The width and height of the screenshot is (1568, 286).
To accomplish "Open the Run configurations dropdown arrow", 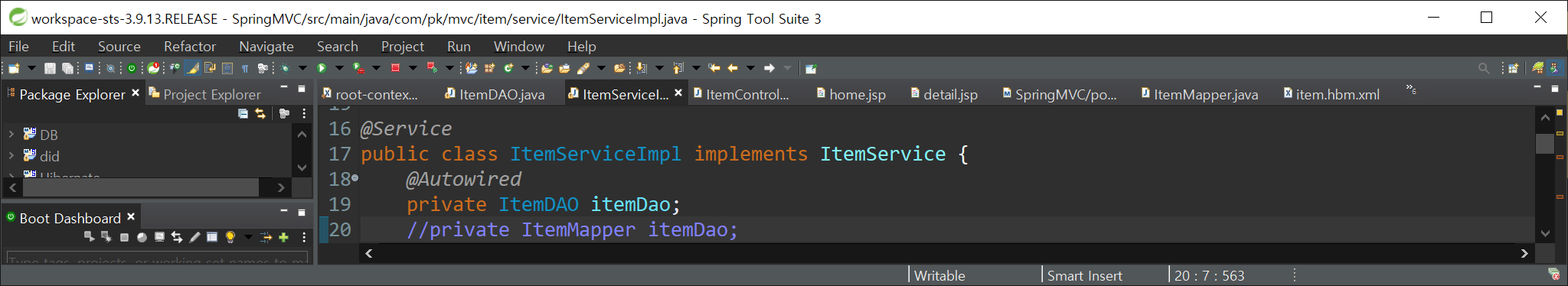I will [339, 68].
